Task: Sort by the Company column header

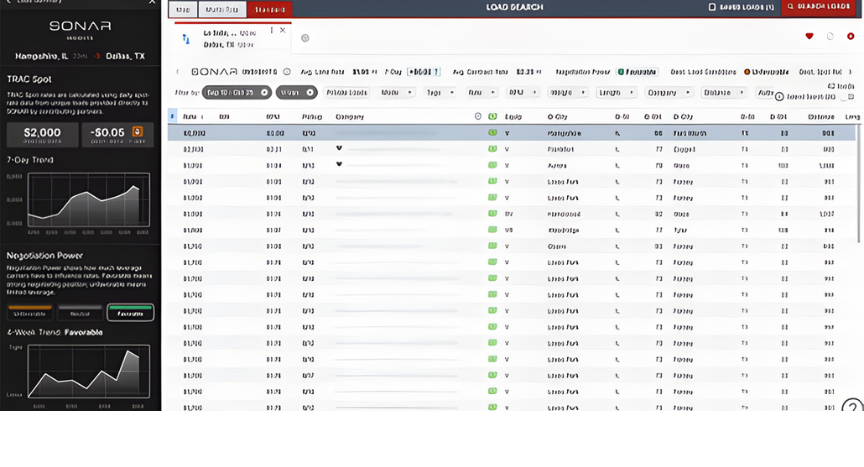Action: [349, 116]
